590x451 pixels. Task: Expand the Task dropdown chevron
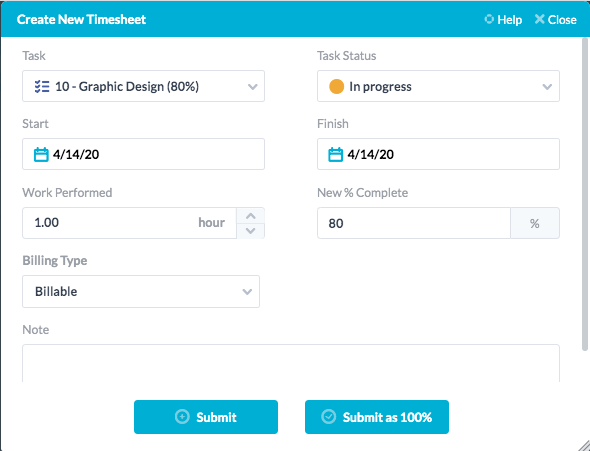(252, 87)
